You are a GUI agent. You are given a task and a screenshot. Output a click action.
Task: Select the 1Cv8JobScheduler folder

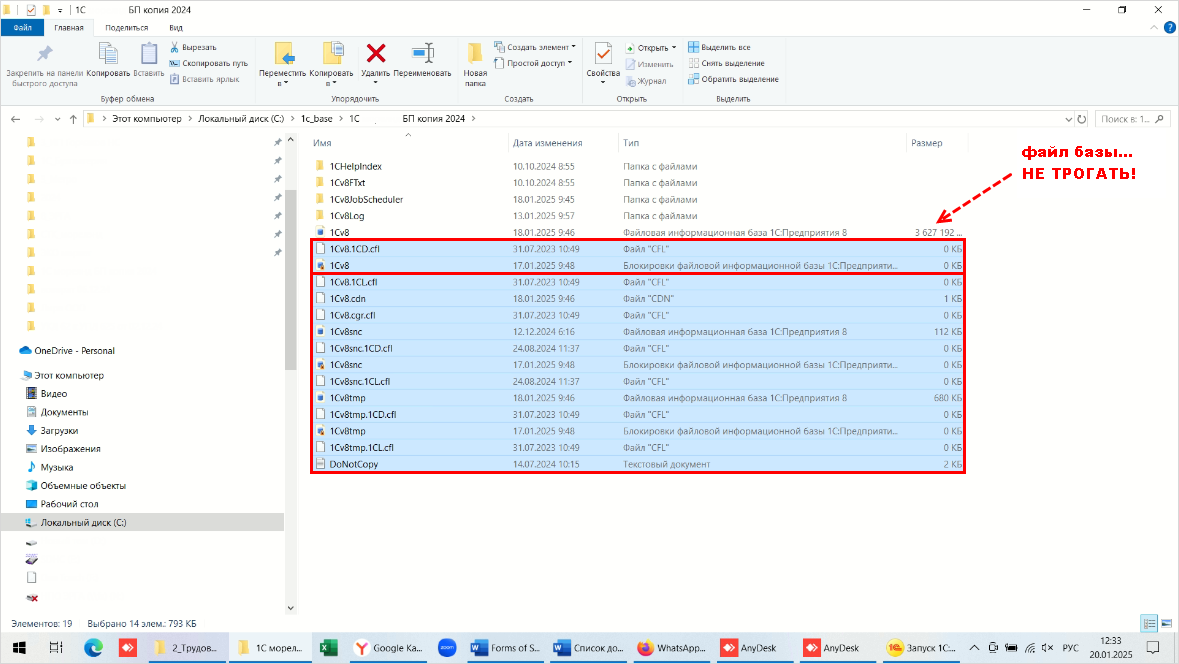pyautogui.click(x=366, y=199)
